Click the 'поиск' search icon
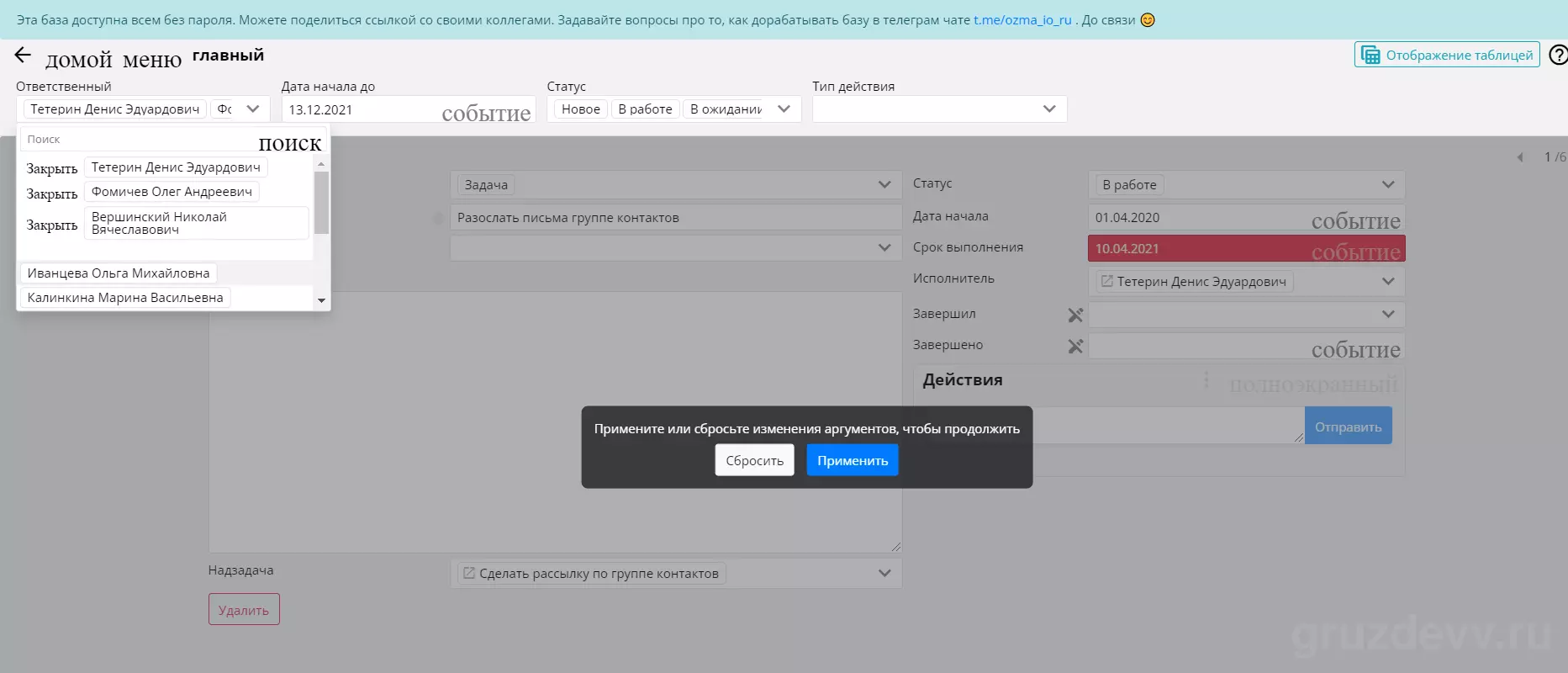 pos(290,143)
